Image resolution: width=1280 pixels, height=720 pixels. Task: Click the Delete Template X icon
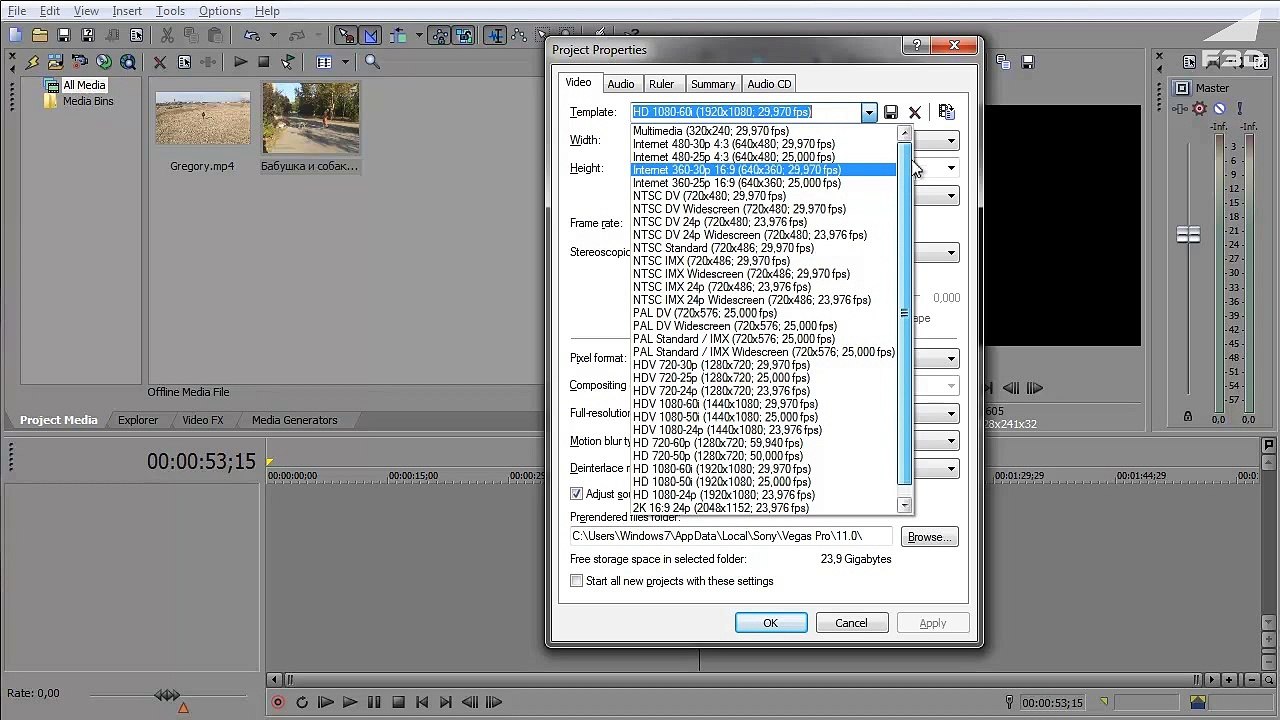tap(915, 113)
